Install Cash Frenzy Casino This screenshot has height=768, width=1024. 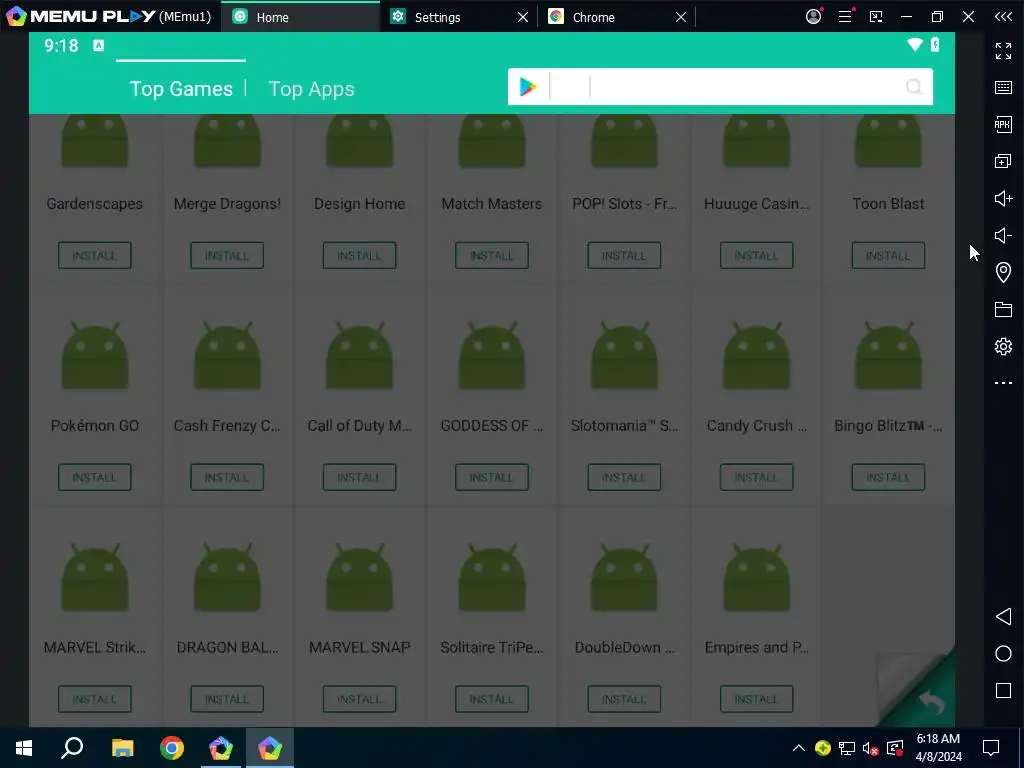[227, 477]
